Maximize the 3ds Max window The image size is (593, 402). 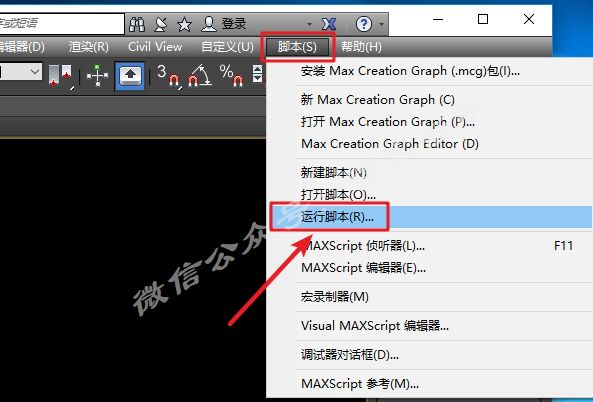click(483, 19)
